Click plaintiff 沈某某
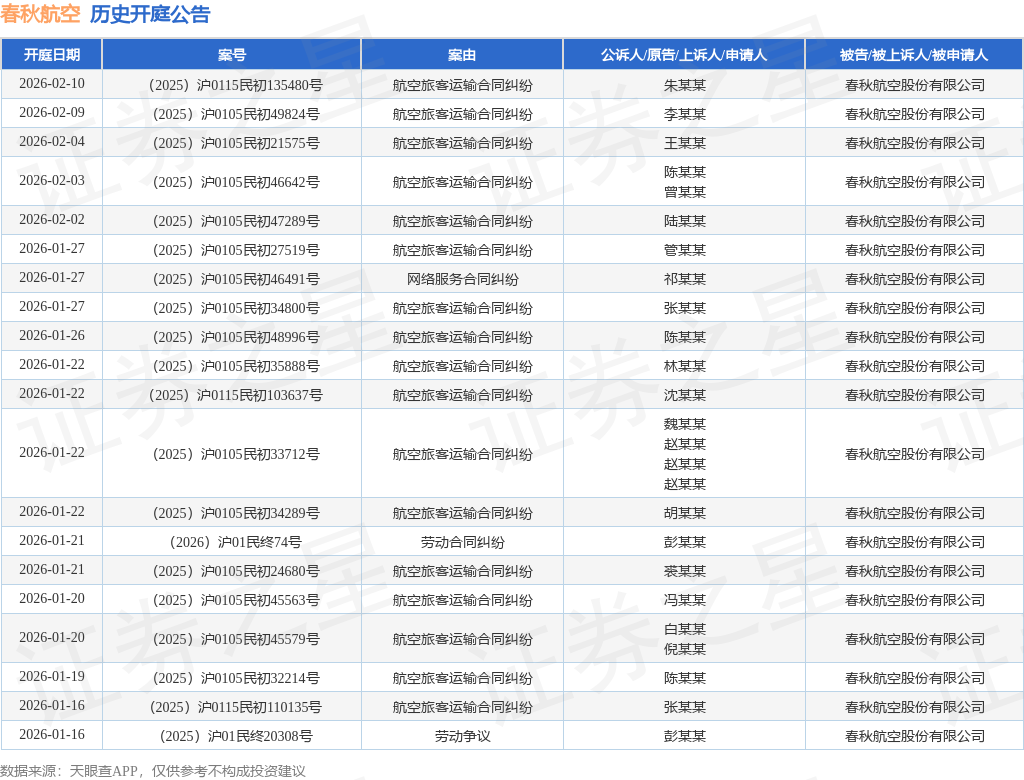This screenshot has width=1024, height=780. pos(684,395)
